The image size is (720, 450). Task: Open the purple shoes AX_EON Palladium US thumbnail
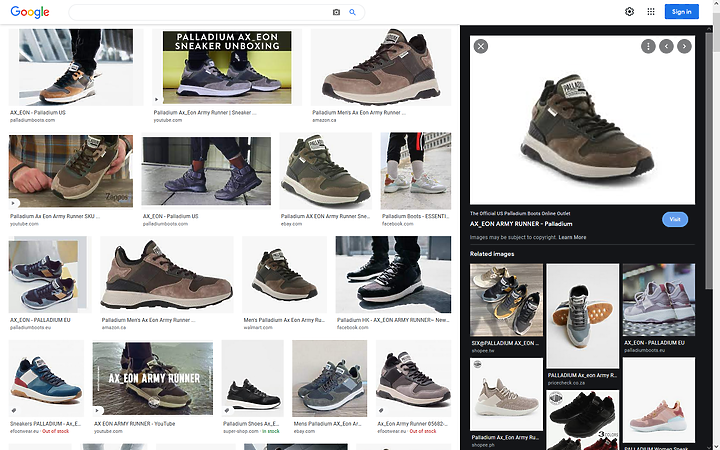click(206, 171)
